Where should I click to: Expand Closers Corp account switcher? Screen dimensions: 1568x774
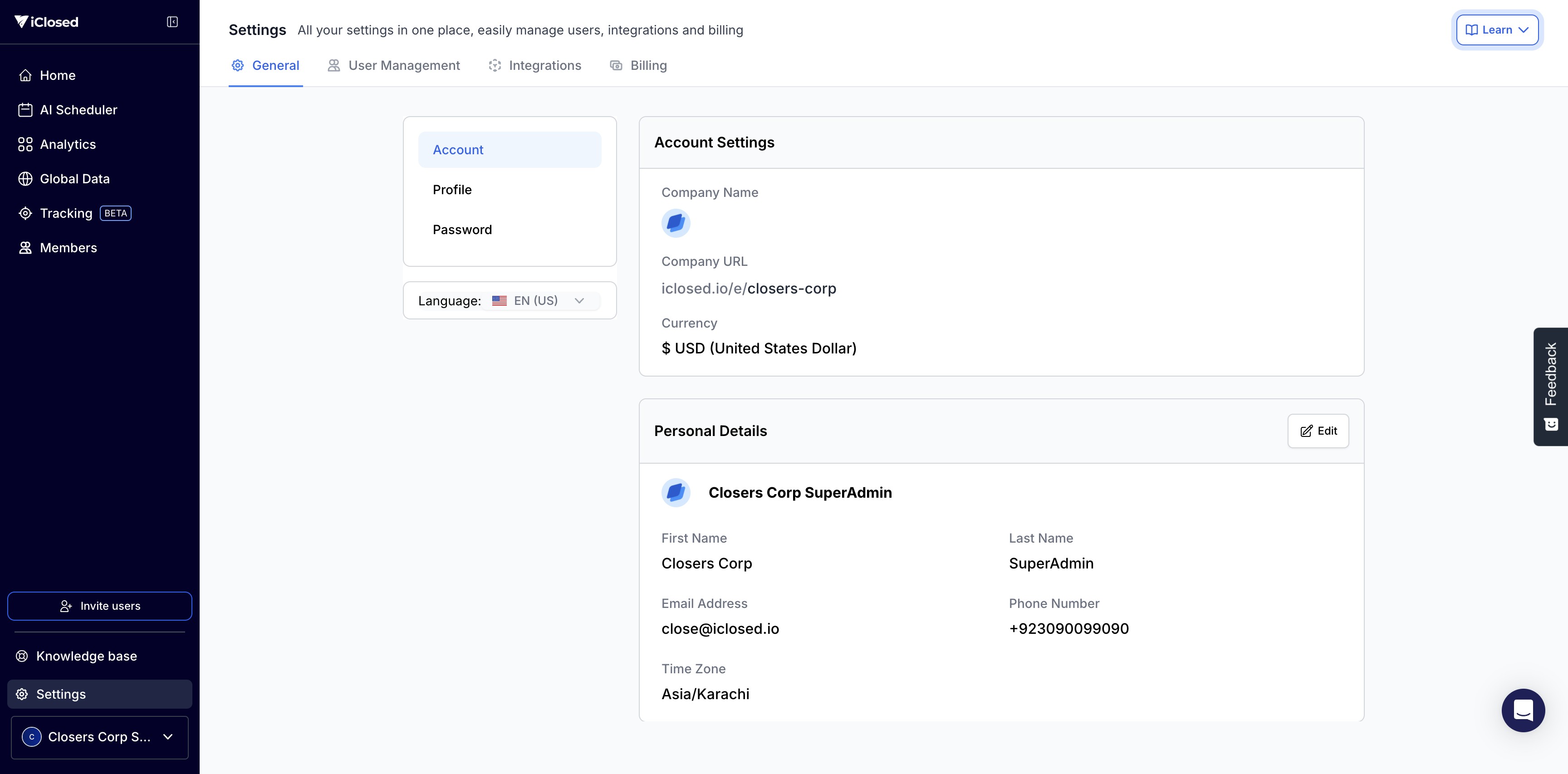pyautogui.click(x=100, y=737)
